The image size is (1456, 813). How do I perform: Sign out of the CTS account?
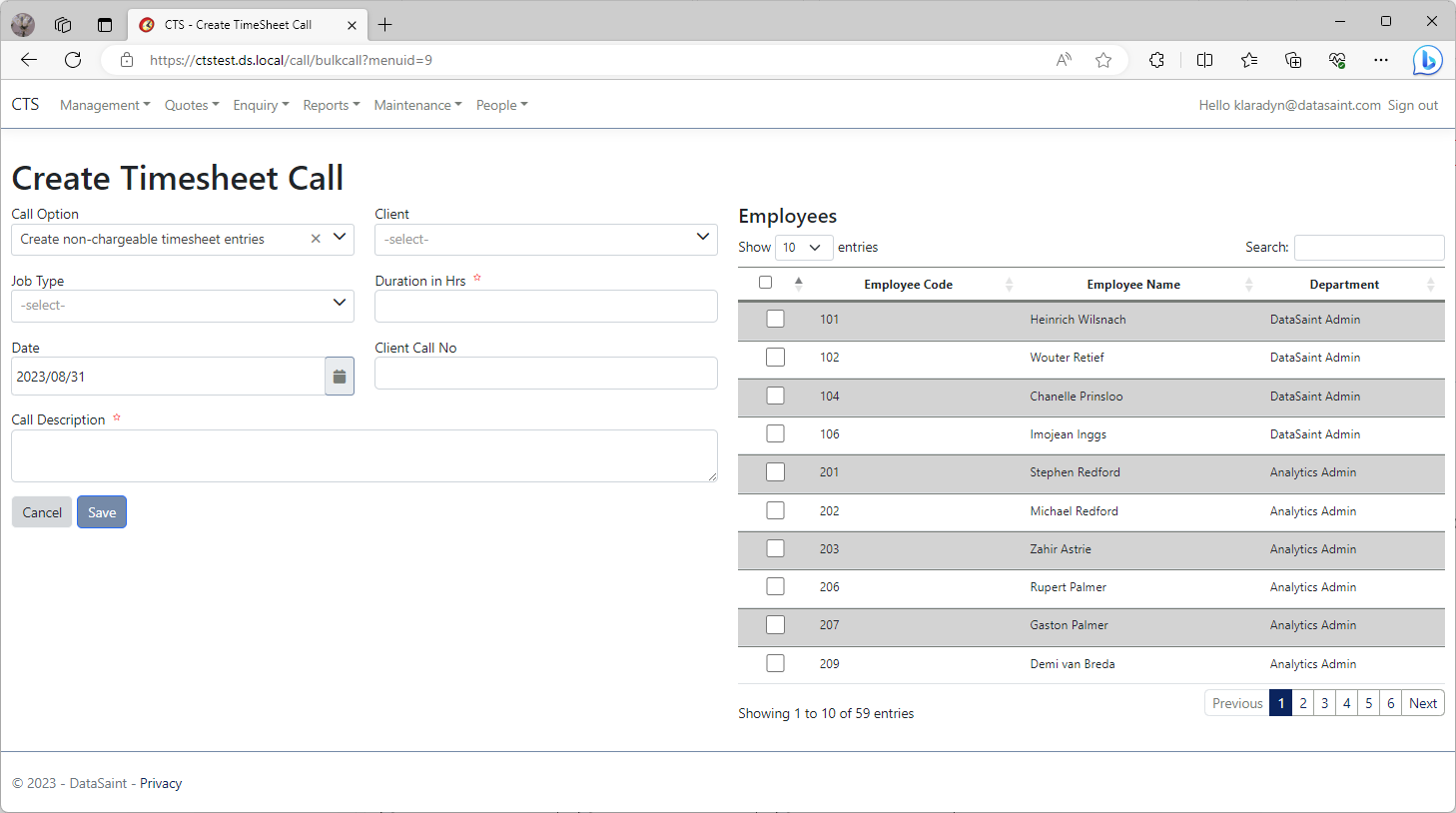[x=1413, y=105]
